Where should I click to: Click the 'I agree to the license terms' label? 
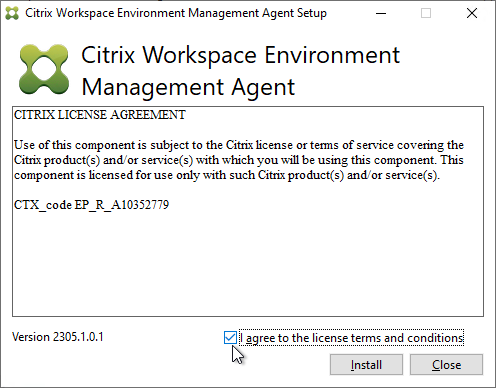[x=351, y=338]
